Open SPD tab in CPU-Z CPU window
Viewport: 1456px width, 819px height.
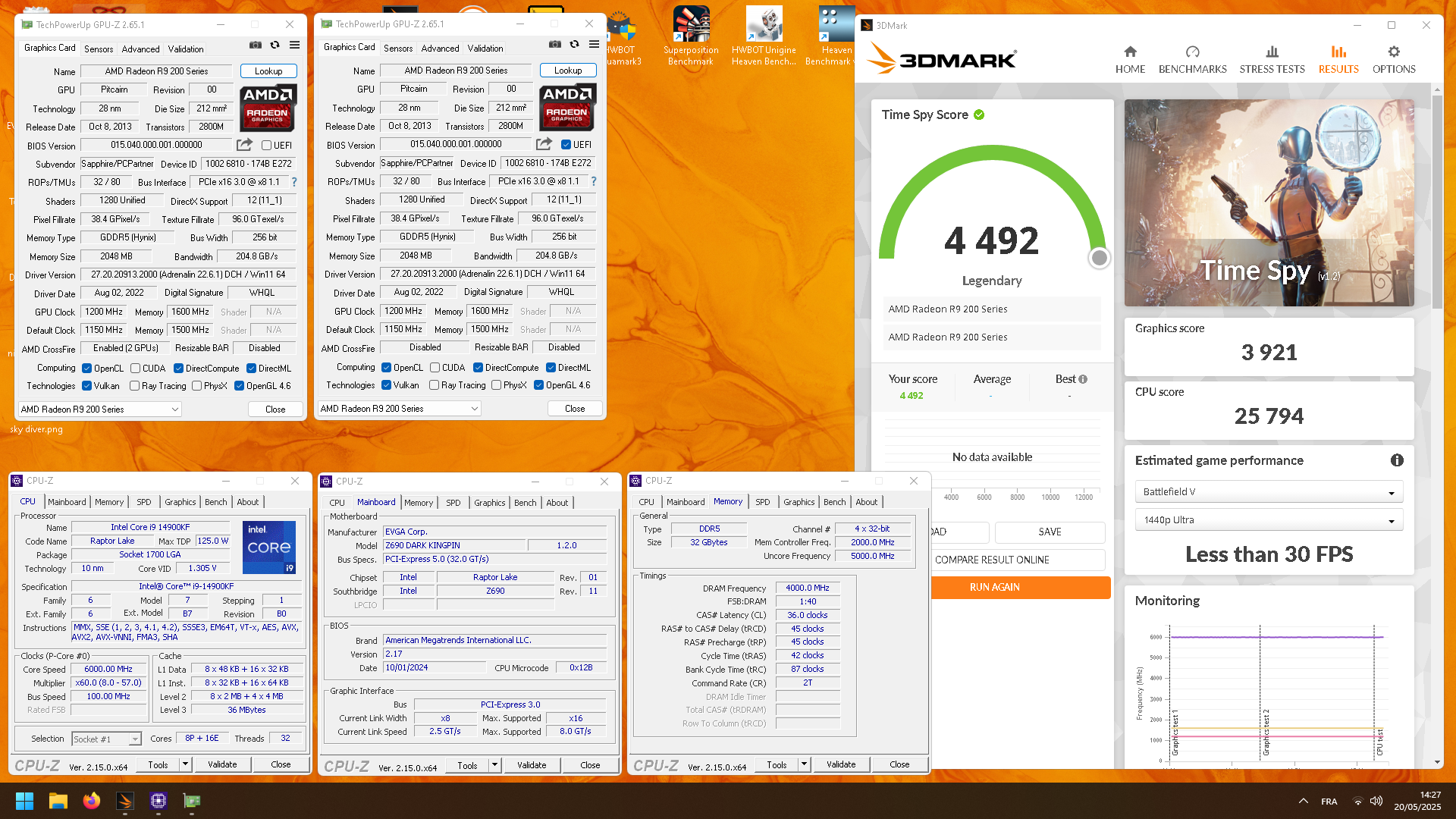144,502
